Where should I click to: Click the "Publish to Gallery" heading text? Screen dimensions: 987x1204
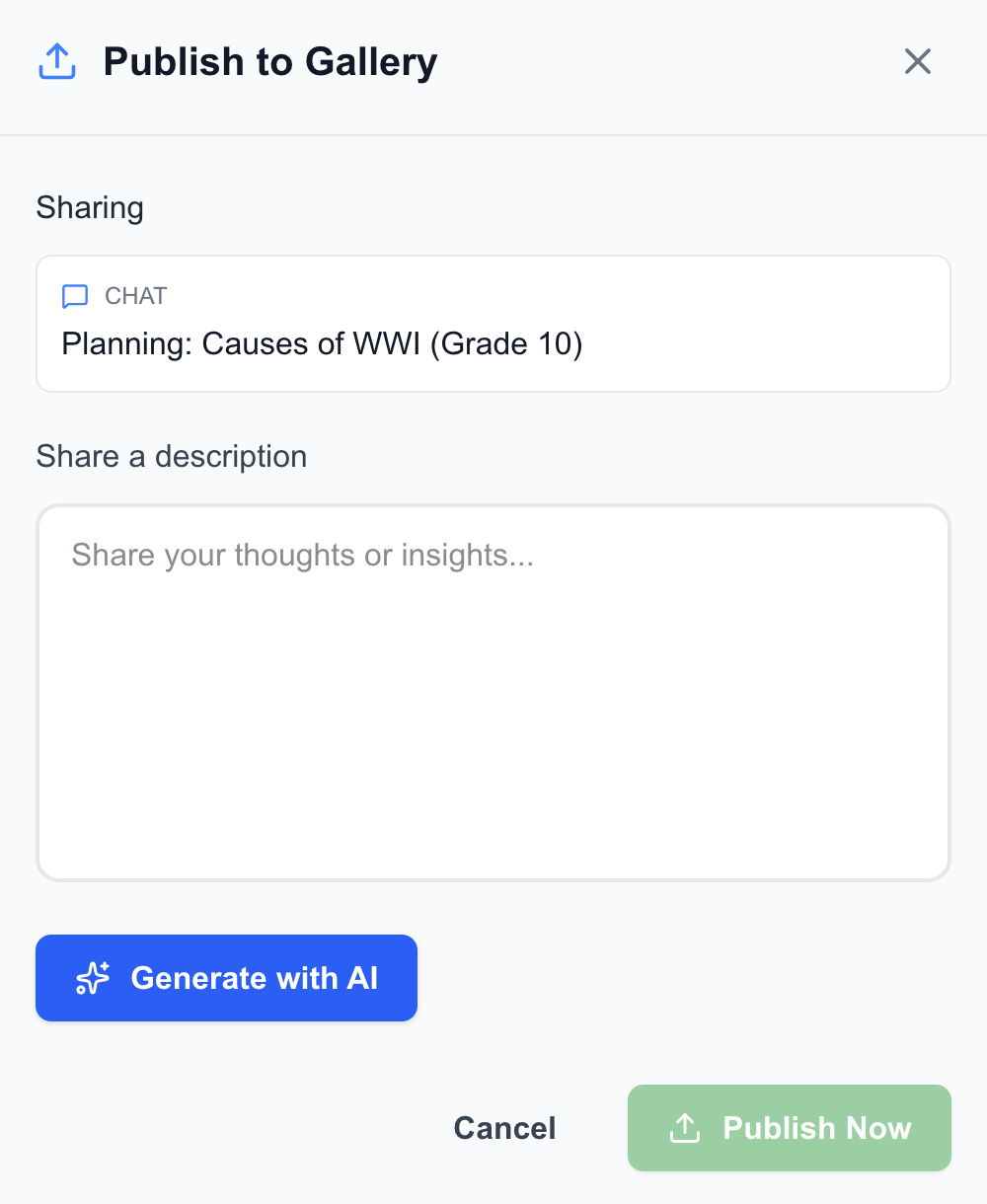tap(270, 61)
